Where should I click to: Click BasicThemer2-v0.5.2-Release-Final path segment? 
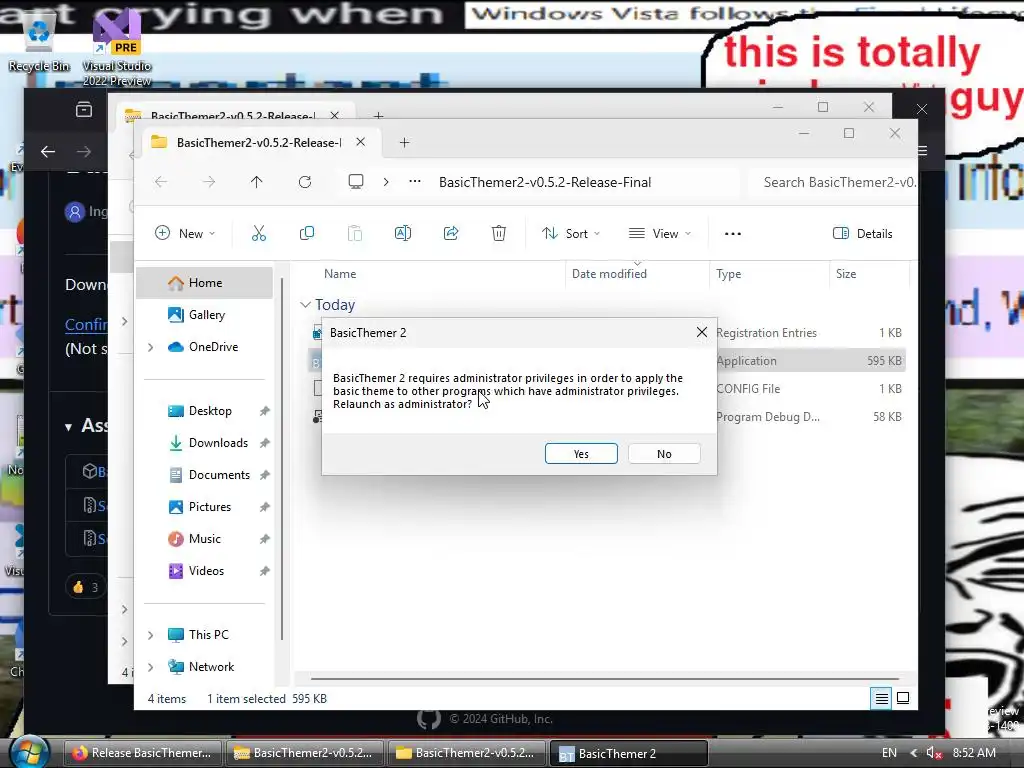(545, 182)
